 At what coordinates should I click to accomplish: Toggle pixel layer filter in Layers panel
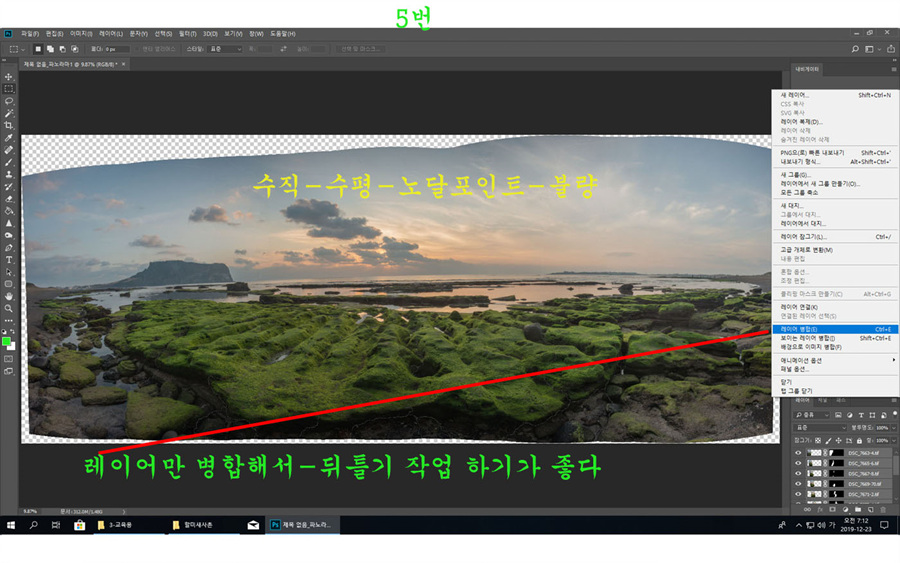838,415
